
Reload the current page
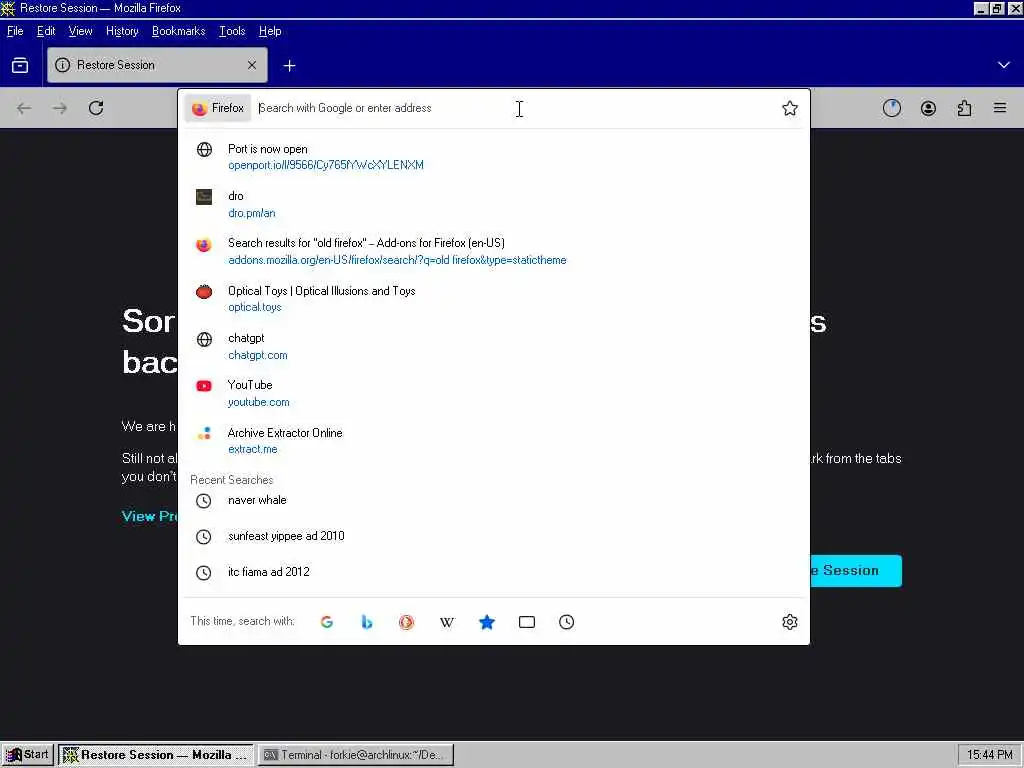point(96,108)
